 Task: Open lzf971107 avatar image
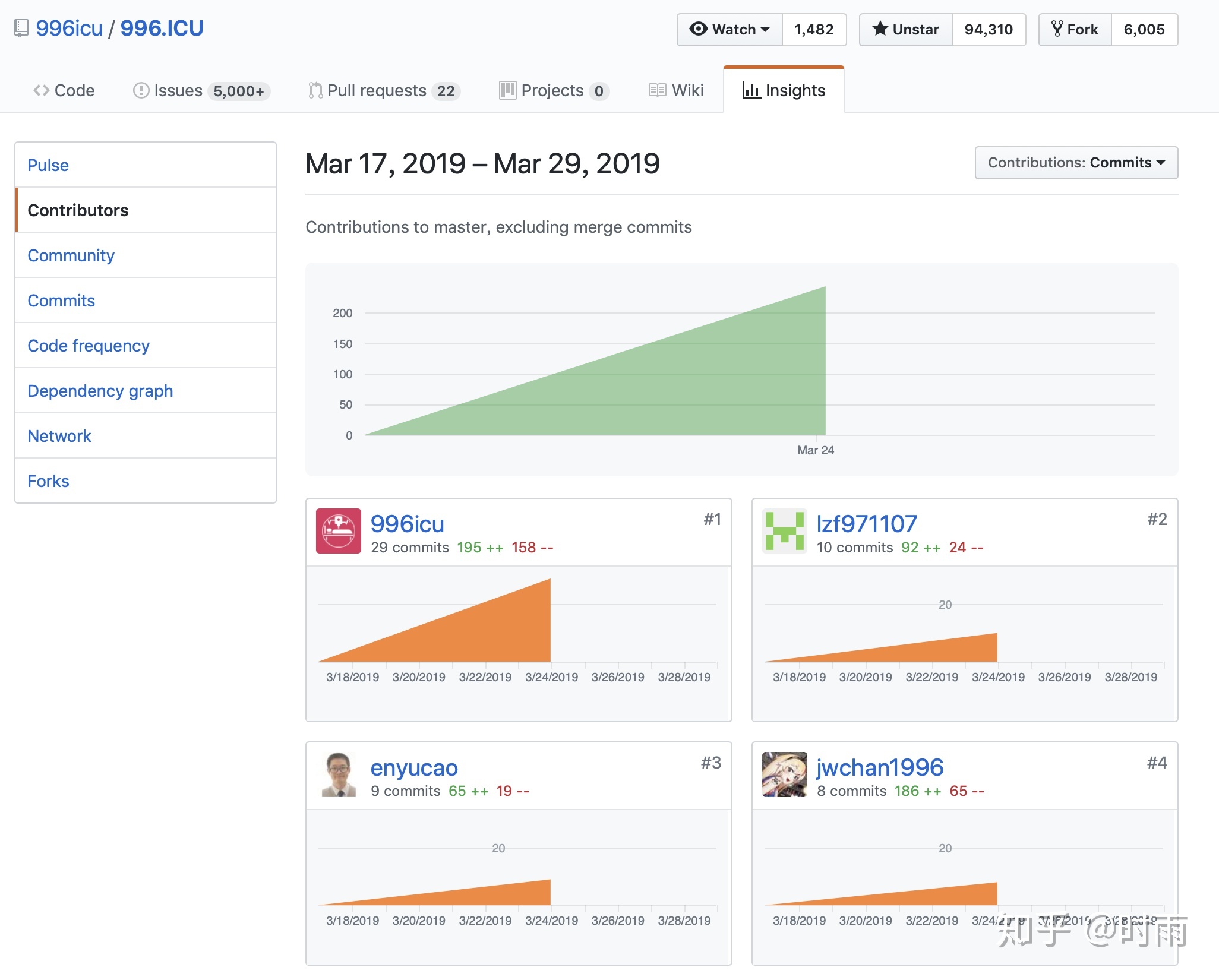click(x=785, y=531)
